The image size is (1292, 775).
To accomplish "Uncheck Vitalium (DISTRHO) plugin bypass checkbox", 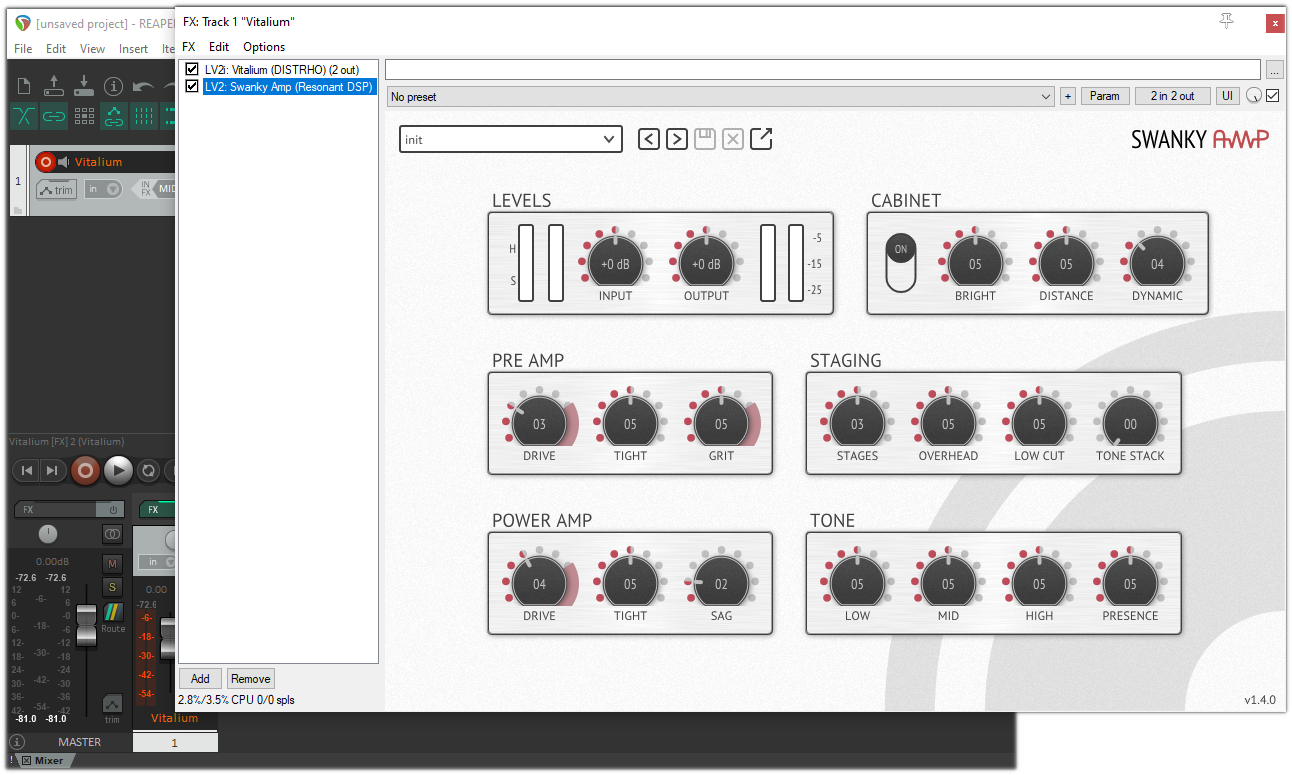I will click(x=193, y=70).
